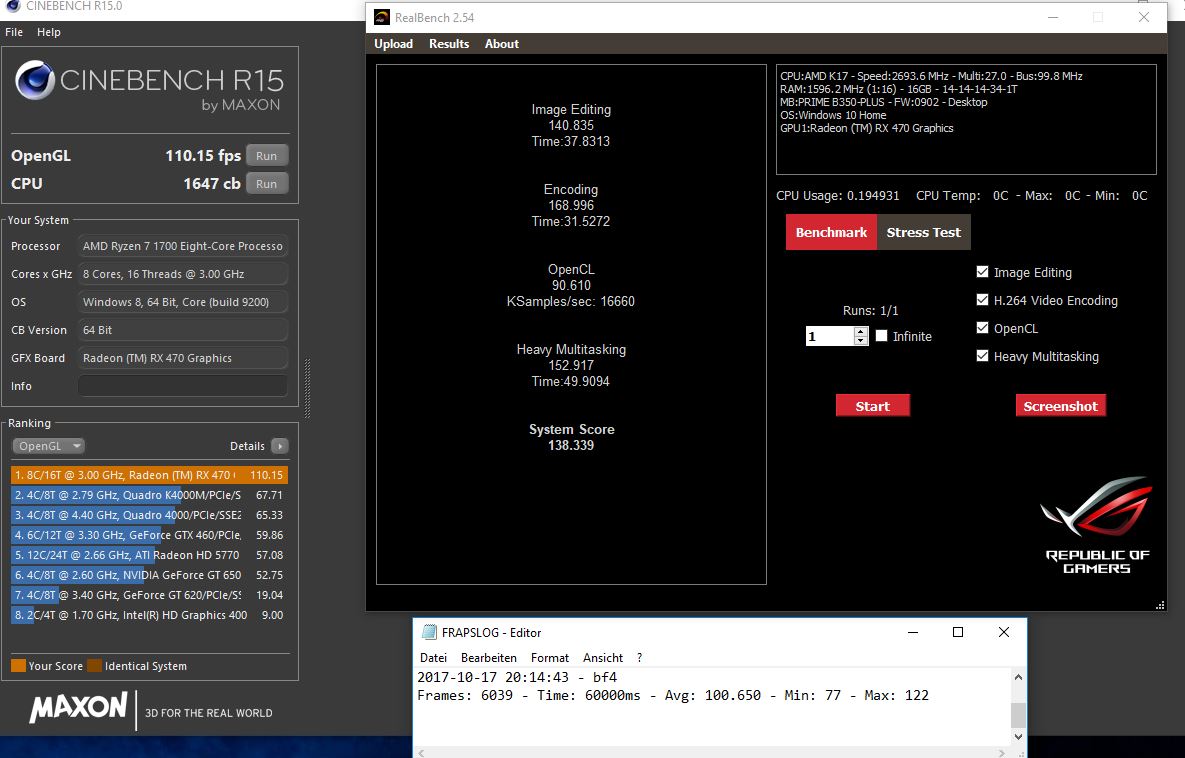Switch to the Benchmark tab
Image resolution: width=1185 pixels, height=758 pixels.
pyautogui.click(x=831, y=232)
